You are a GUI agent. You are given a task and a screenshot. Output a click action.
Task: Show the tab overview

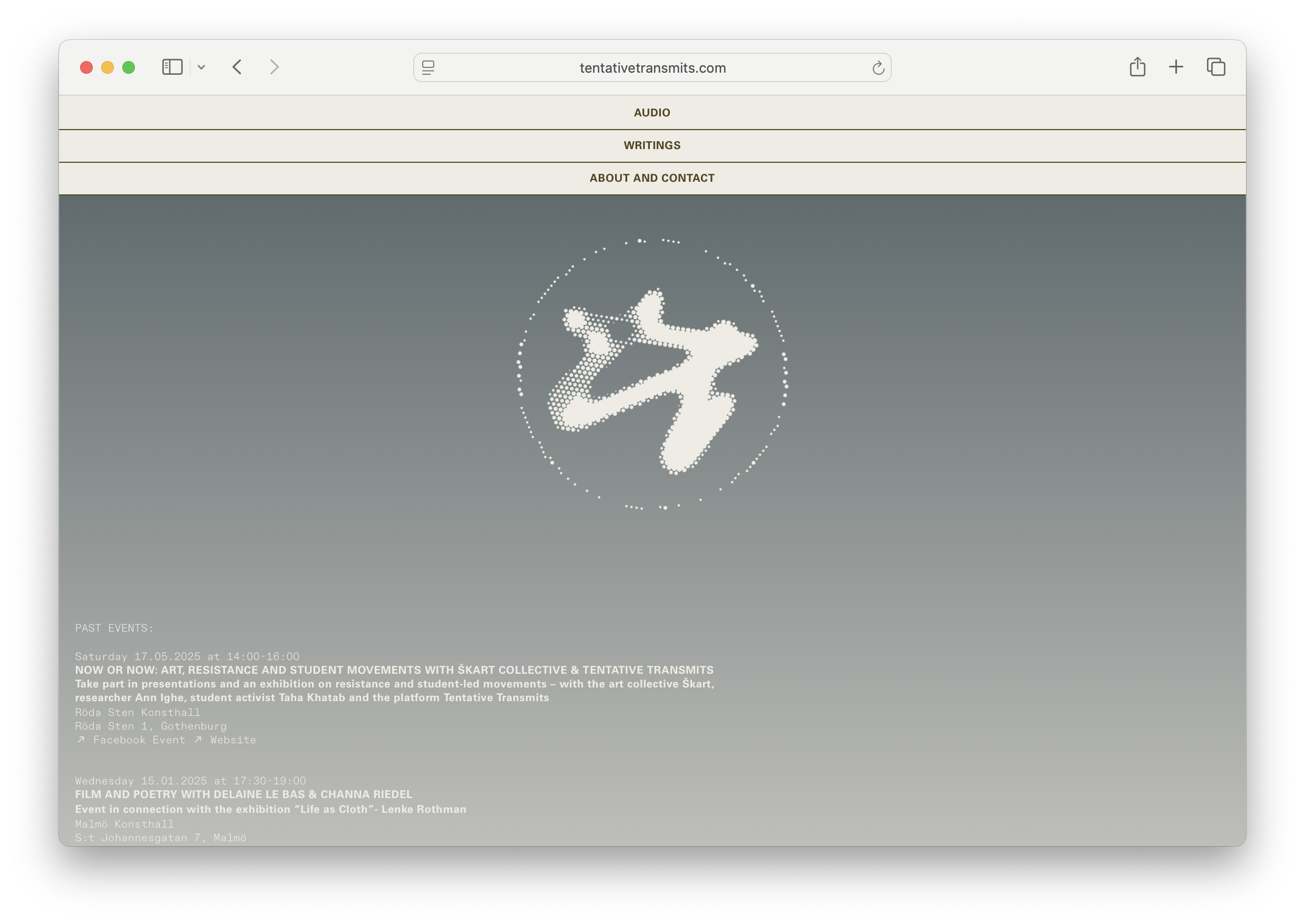[1215, 67]
